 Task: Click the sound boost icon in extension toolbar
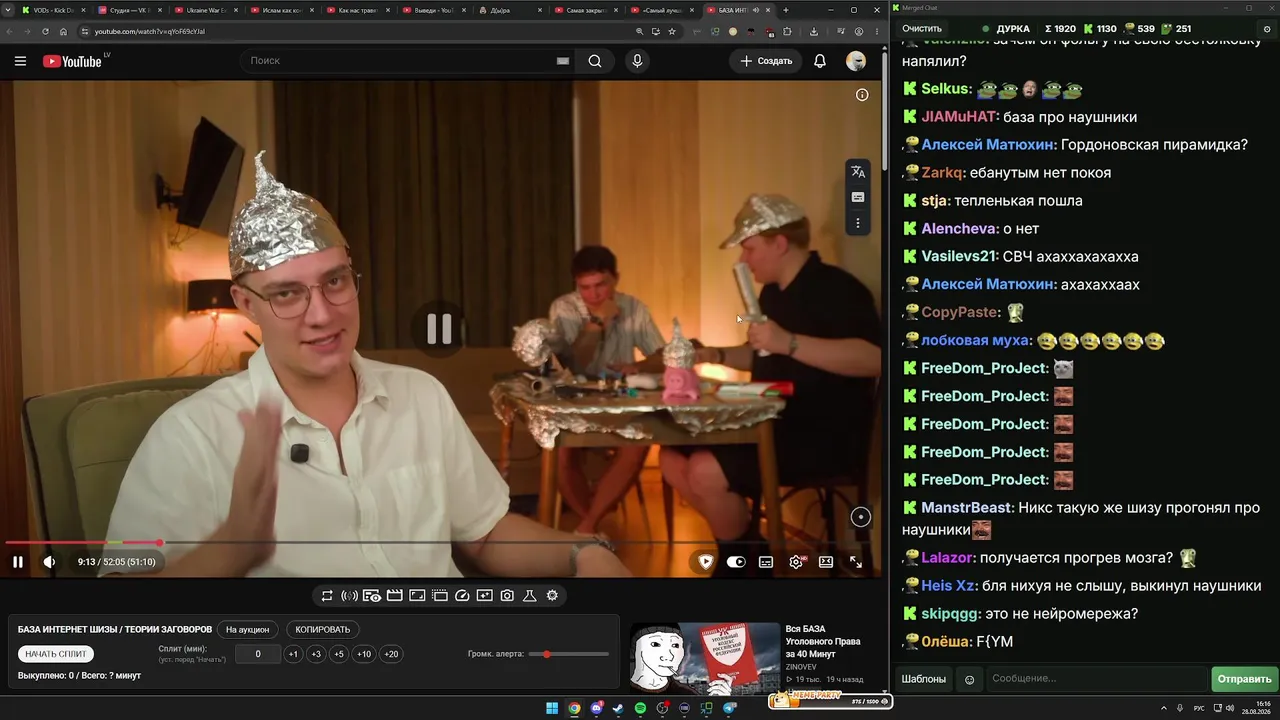click(x=349, y=596)
